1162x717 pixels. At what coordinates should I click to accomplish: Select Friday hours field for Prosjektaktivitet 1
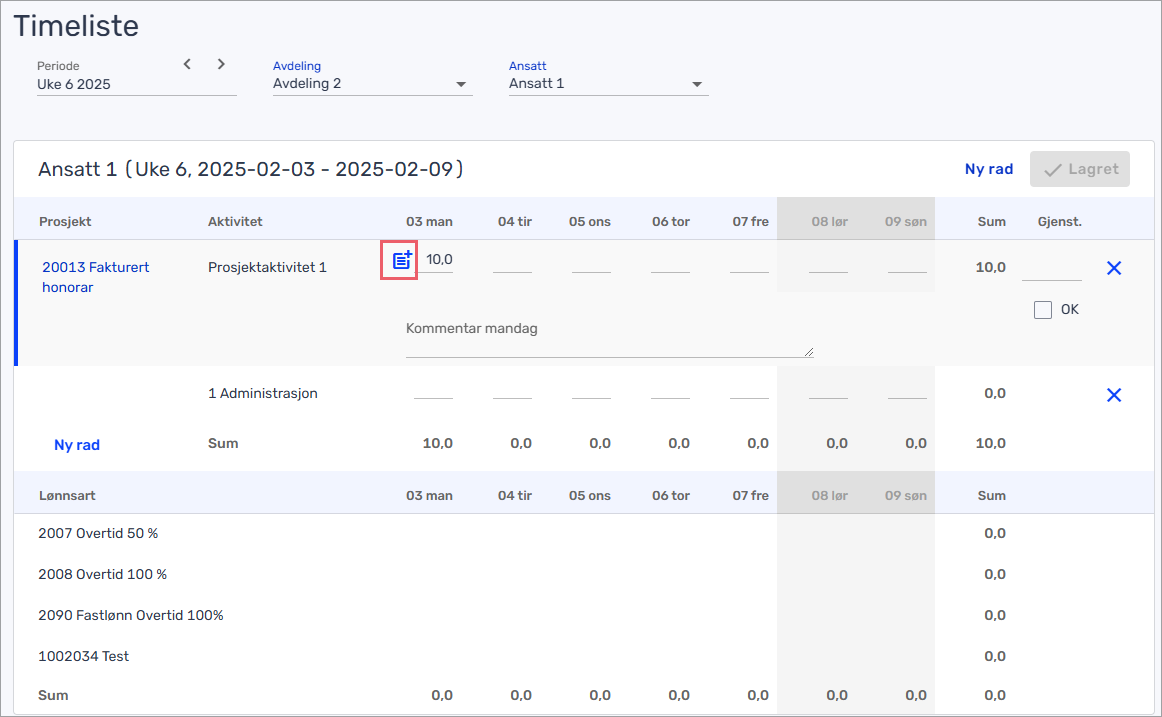tap(749, 261)
